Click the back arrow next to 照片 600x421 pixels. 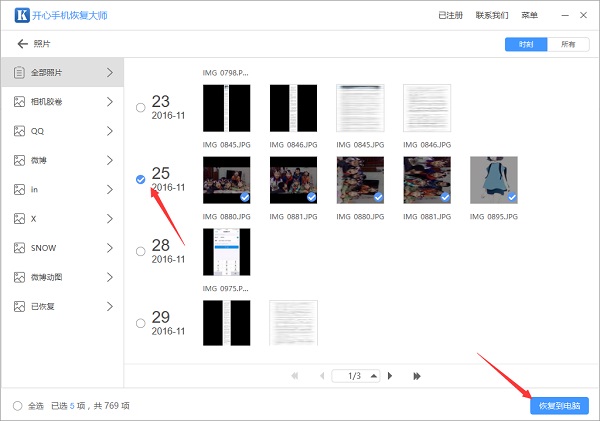(x=22, y=45)
